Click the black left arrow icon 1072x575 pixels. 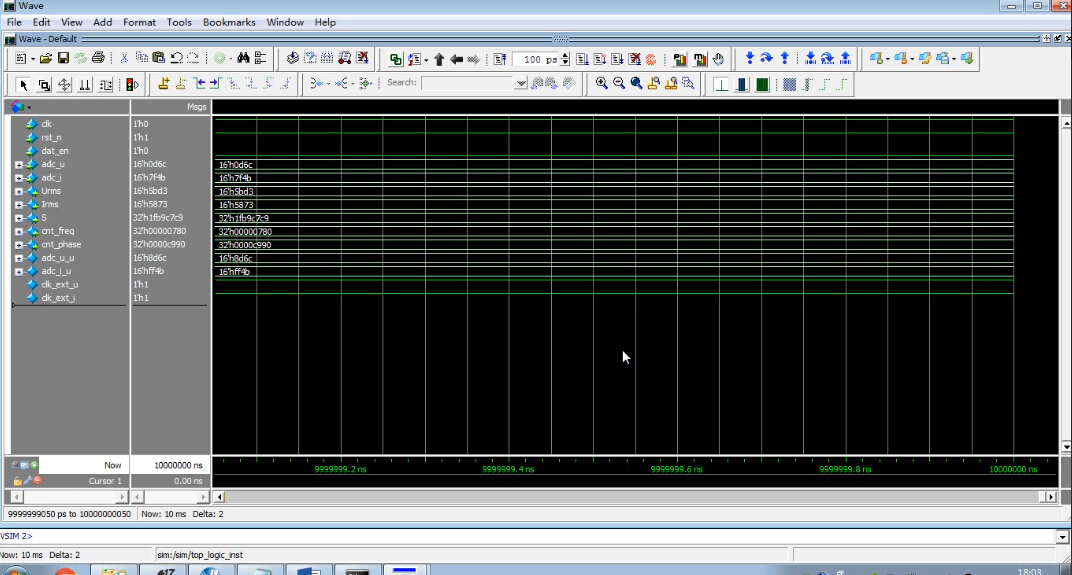(x=456, y=59)
